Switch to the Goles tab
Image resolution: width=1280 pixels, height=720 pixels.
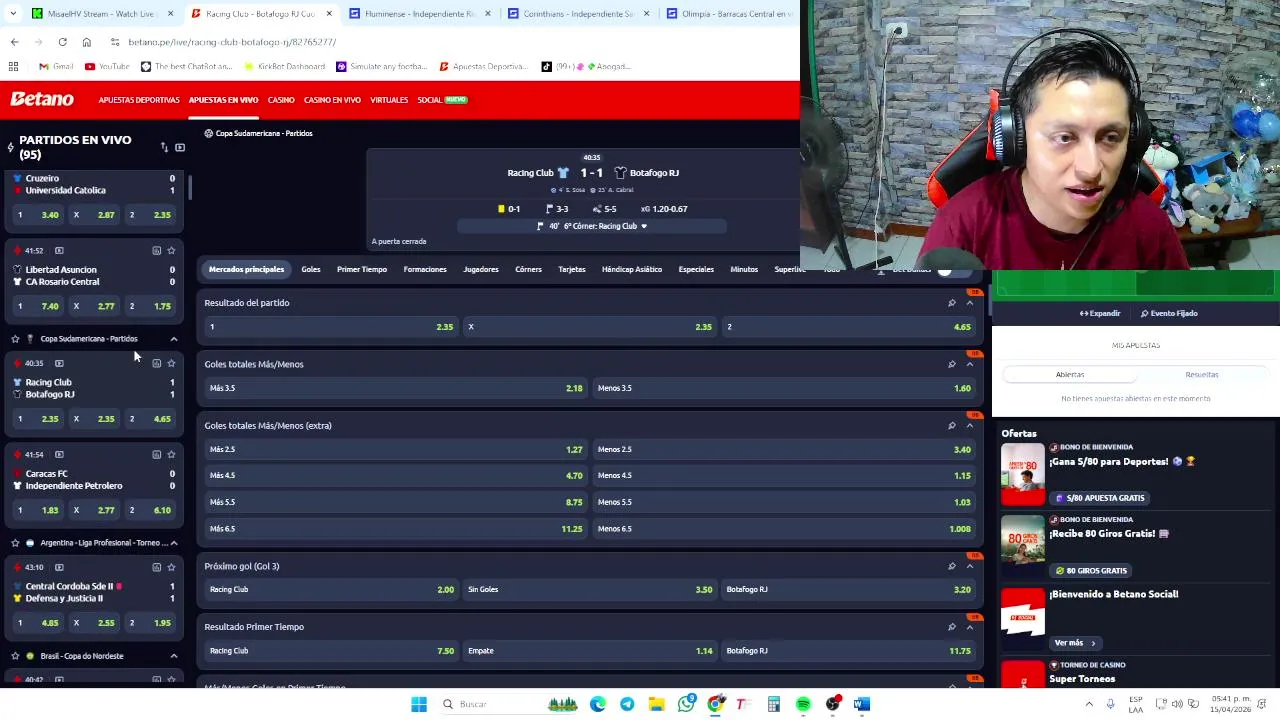[311, 269]
